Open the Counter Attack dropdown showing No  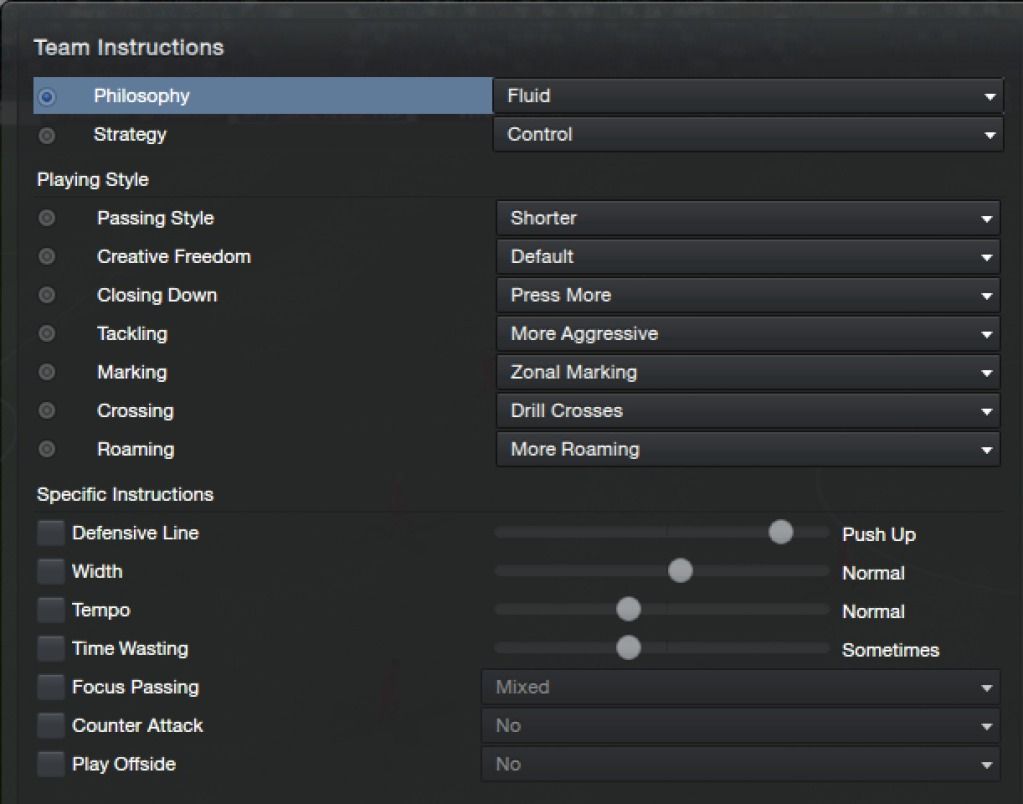click(741, 726)
